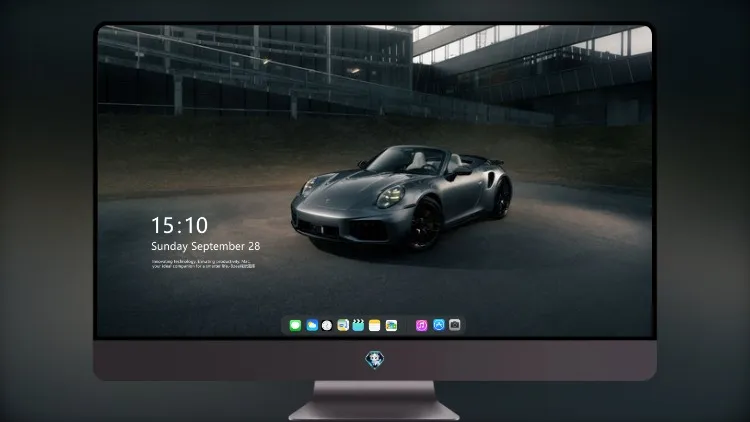Launch the Weather app from dock
This screenshot has height=422, width=750.
tap(312, 325)
